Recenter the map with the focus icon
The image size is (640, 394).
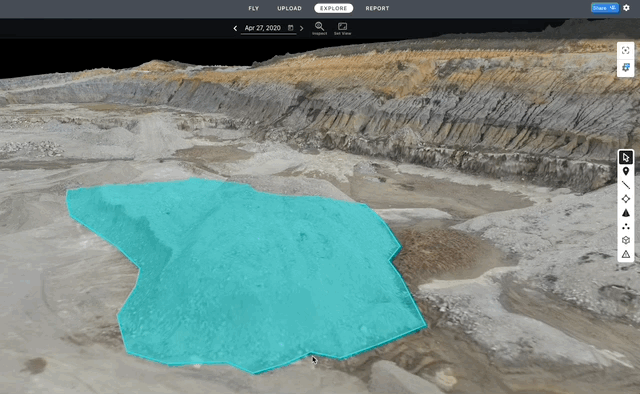click(x=625, y=51)
